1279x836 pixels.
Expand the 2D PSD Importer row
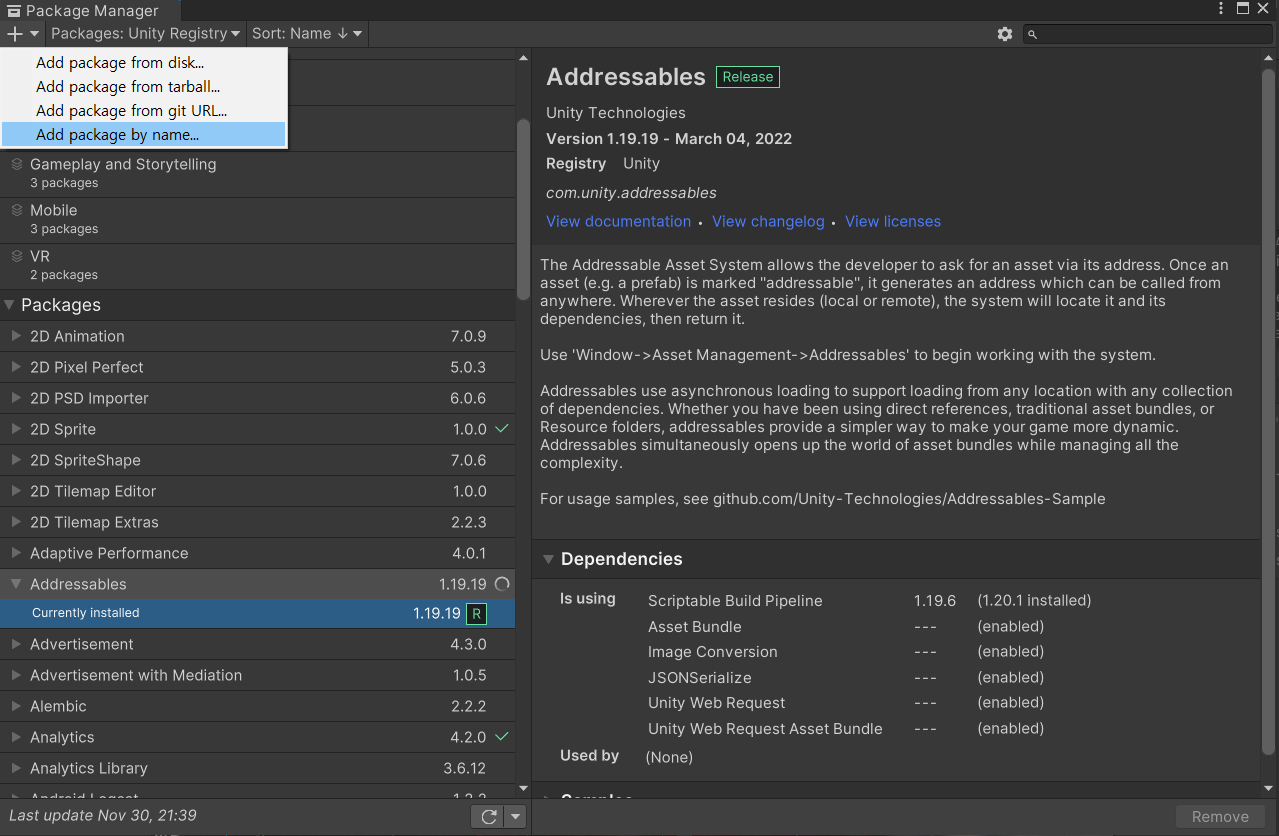coord(16,398)
